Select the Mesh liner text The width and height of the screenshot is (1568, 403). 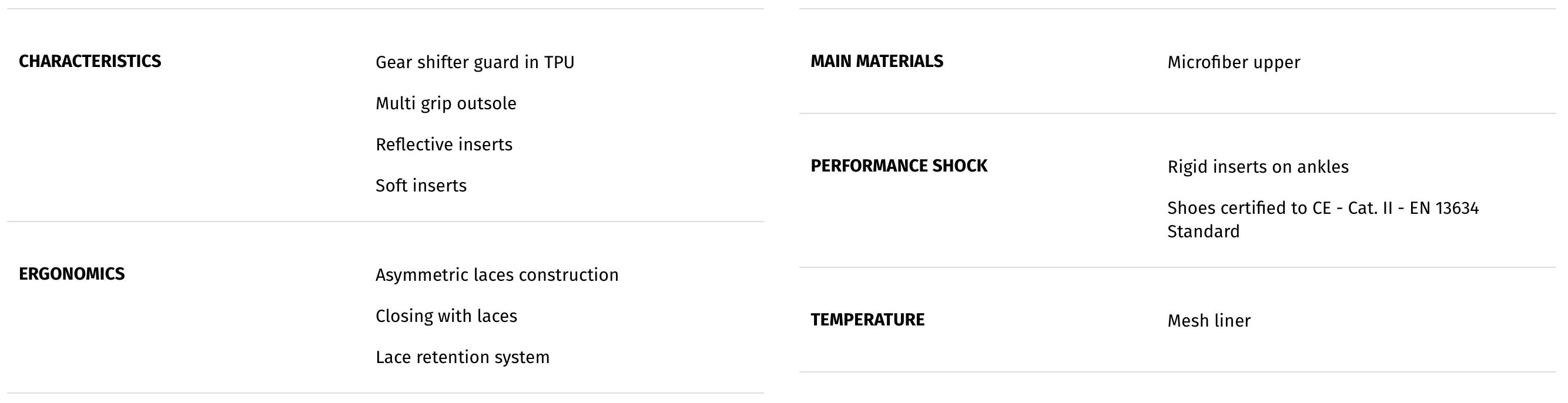coord(1209,321)
